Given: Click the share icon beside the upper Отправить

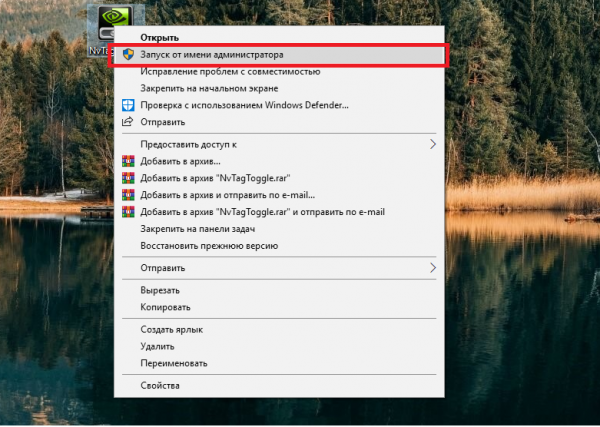Looking at the screenshot, I should pyautogui.click(x=127, y=122).
